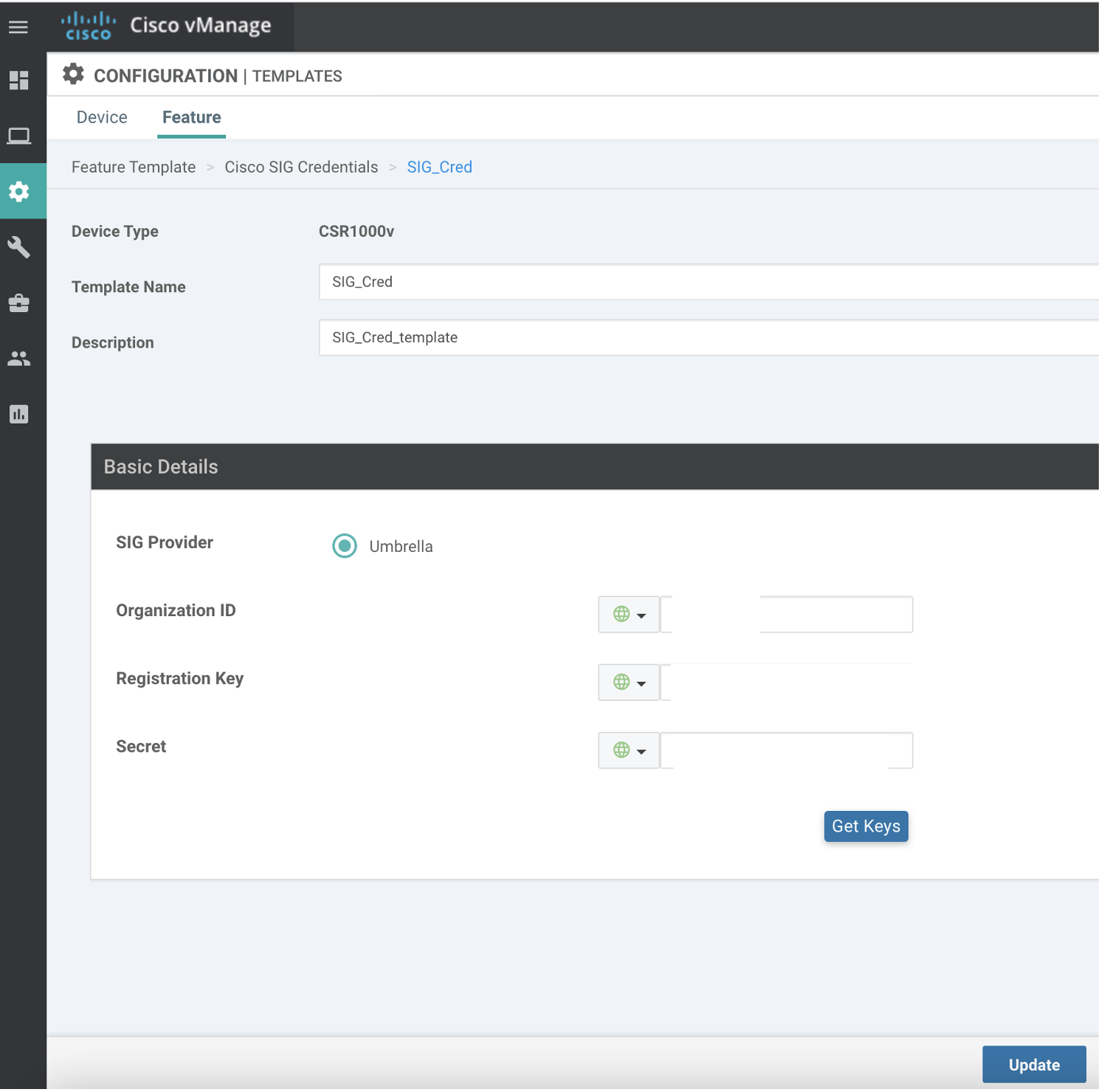Image resolution: width=1104 pixels, height=1092 pixels.
Task: Open the Analytics chart sidebar icon
Action: tap(18, 414)
